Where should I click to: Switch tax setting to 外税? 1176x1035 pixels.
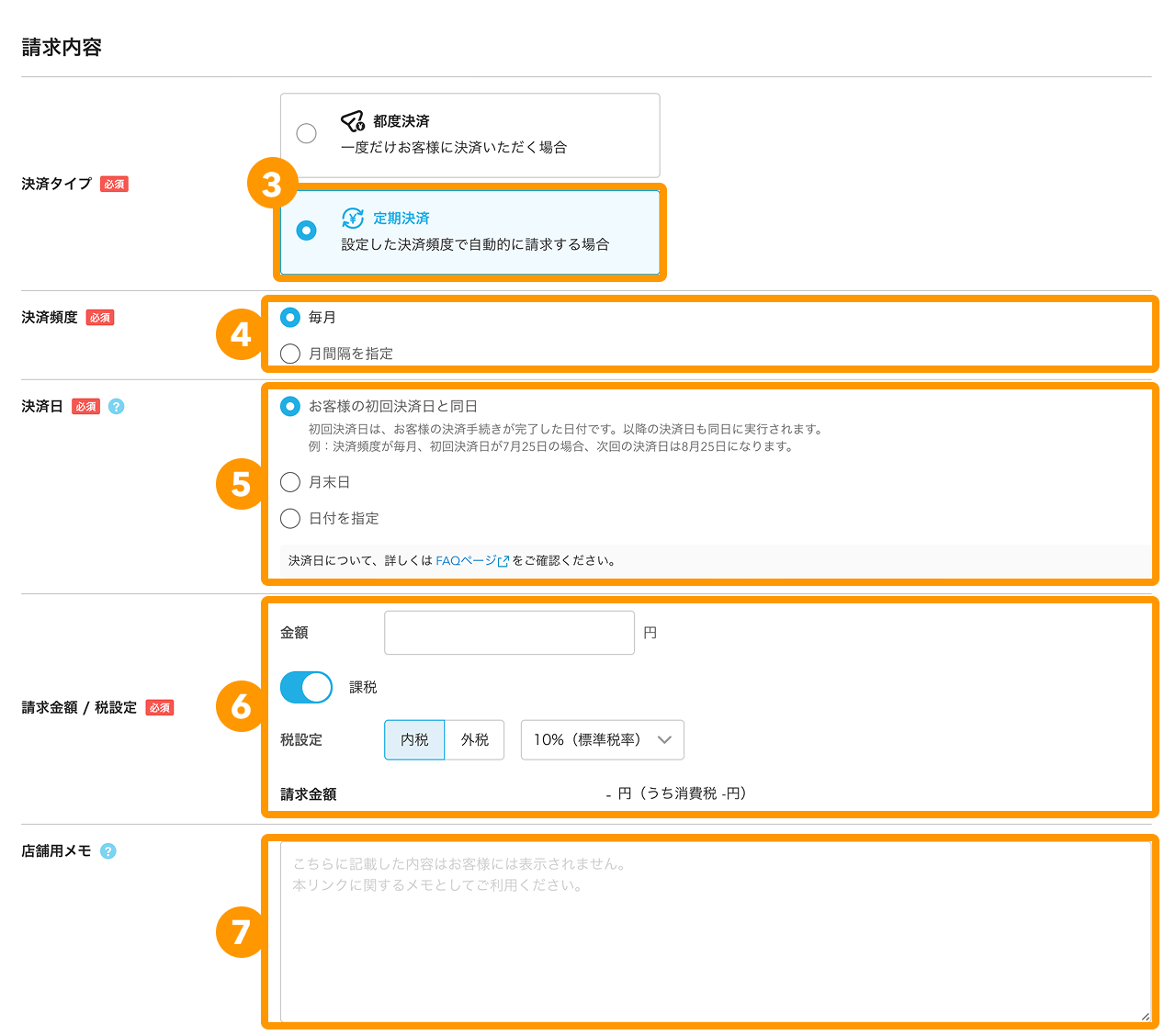coord(474,740)
